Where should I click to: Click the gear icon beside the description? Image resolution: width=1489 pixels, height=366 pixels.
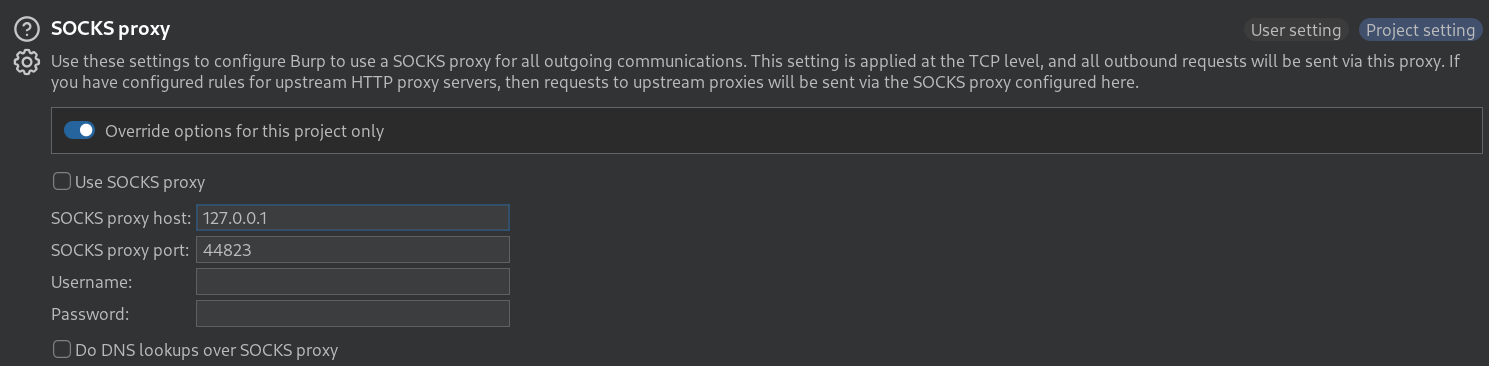coord(26,63)
